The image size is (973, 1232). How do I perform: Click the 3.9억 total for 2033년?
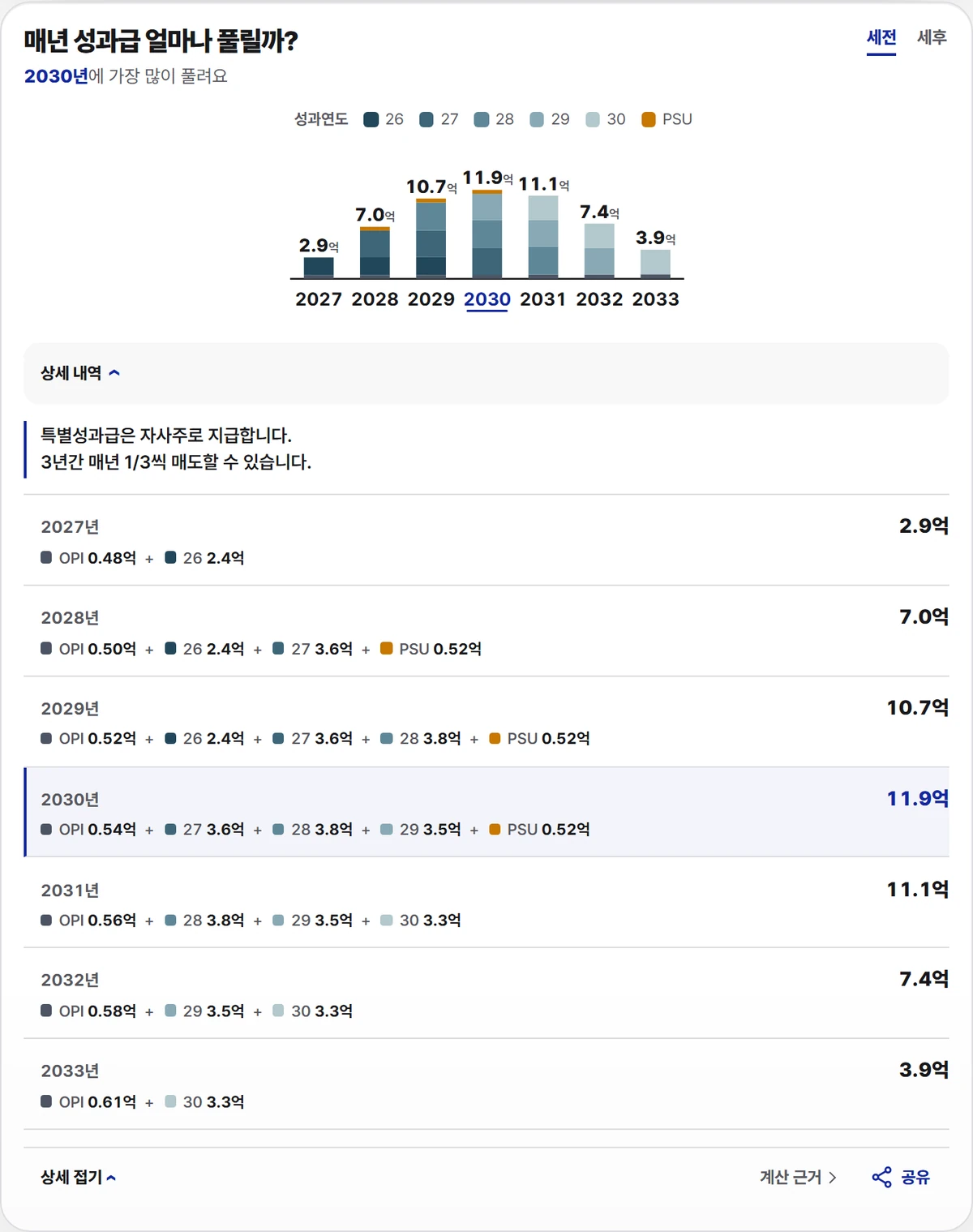[x=924, y=1069]
